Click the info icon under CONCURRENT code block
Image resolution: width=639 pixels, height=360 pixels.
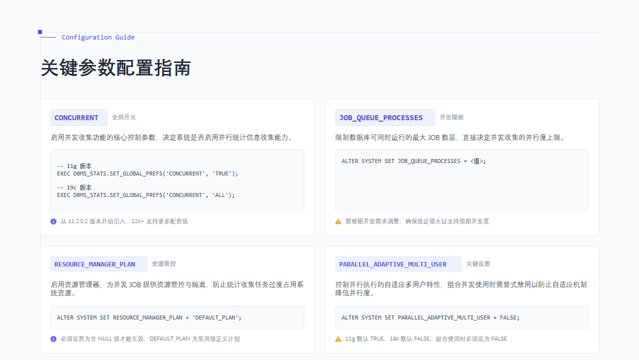(x=53, y=221)
